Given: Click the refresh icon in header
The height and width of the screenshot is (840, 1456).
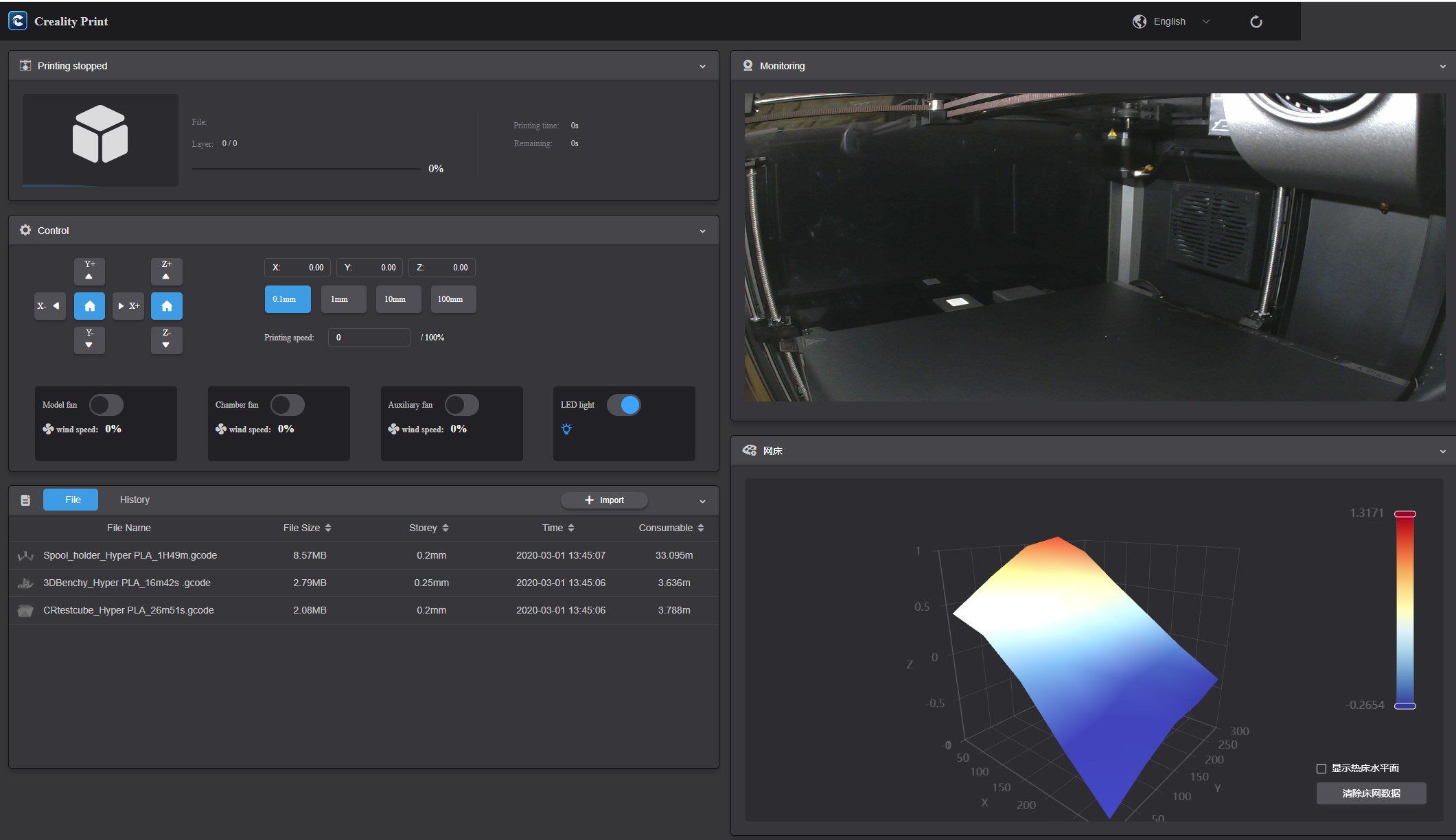Looking at the screenshot, I should point(1256,22).
